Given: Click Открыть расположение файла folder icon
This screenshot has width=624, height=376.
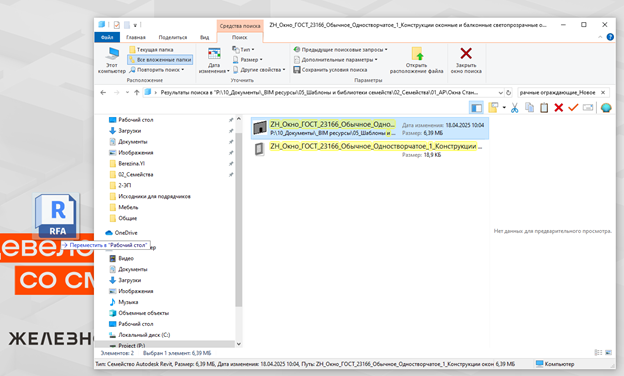Looking at the screenshot, I should [417, 54].
